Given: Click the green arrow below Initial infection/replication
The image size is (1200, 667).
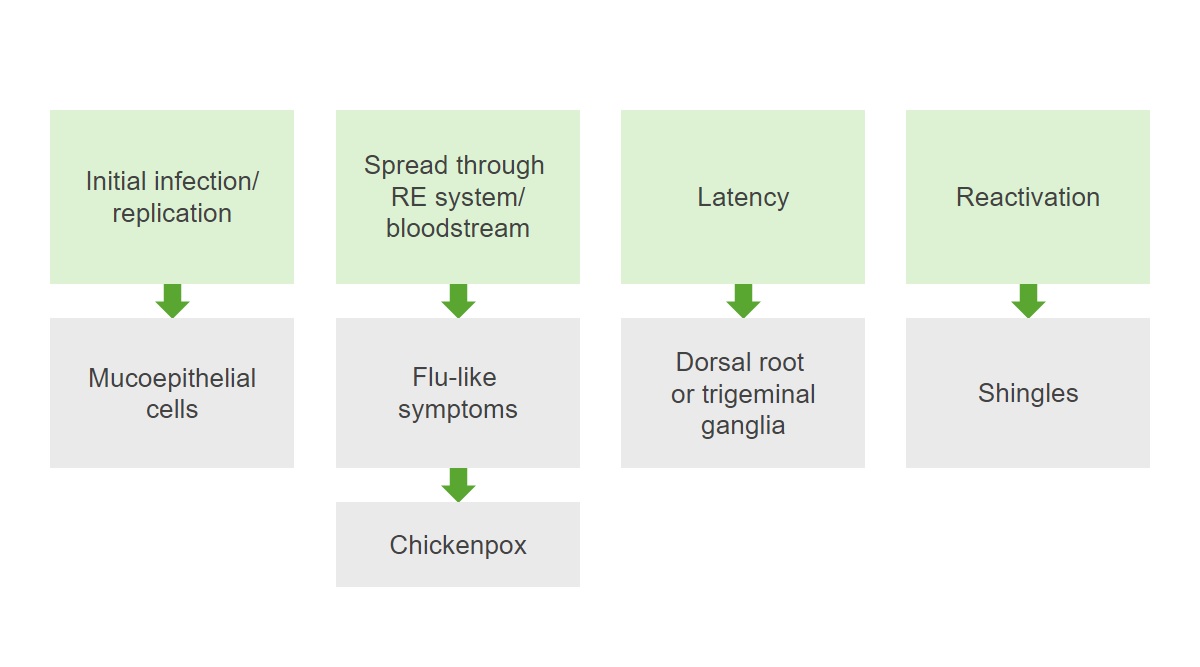Looking at the screenshot, I should click(x=172, y=301).
